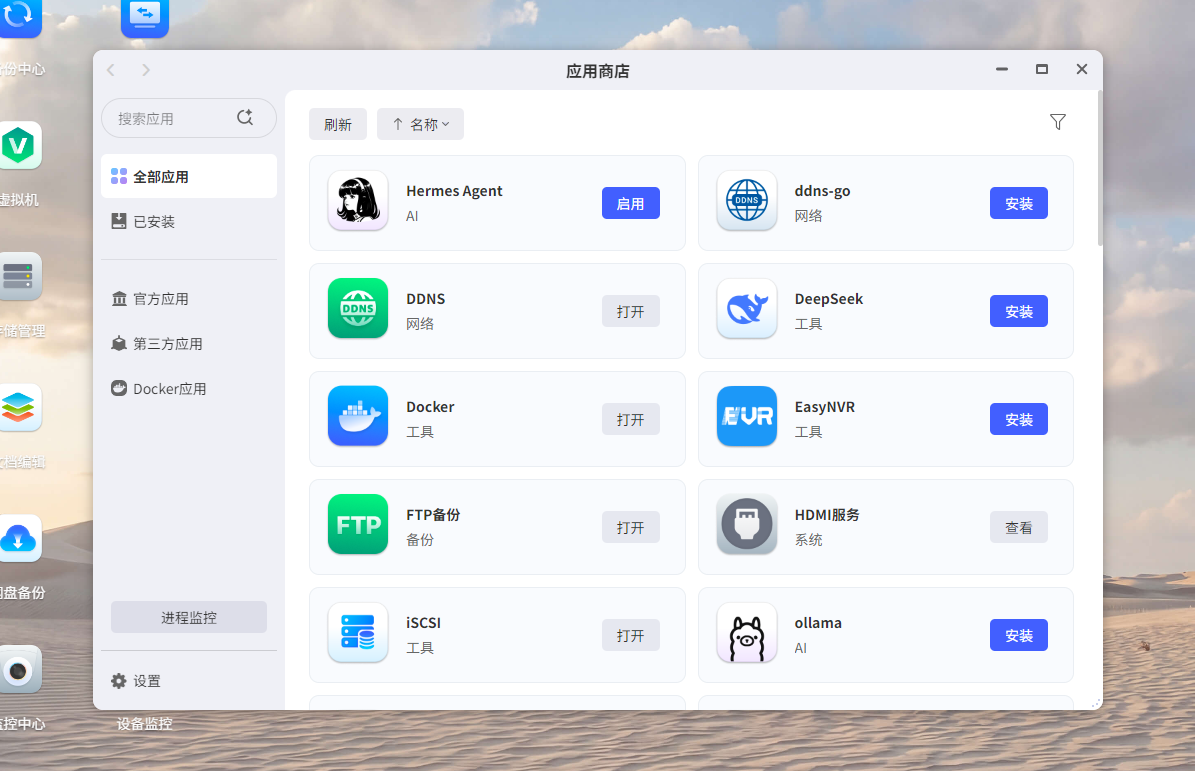Viewport: 1195px width, 771px height.
Task: Click the Hermes Agent title text
Action: coord(454,190)
